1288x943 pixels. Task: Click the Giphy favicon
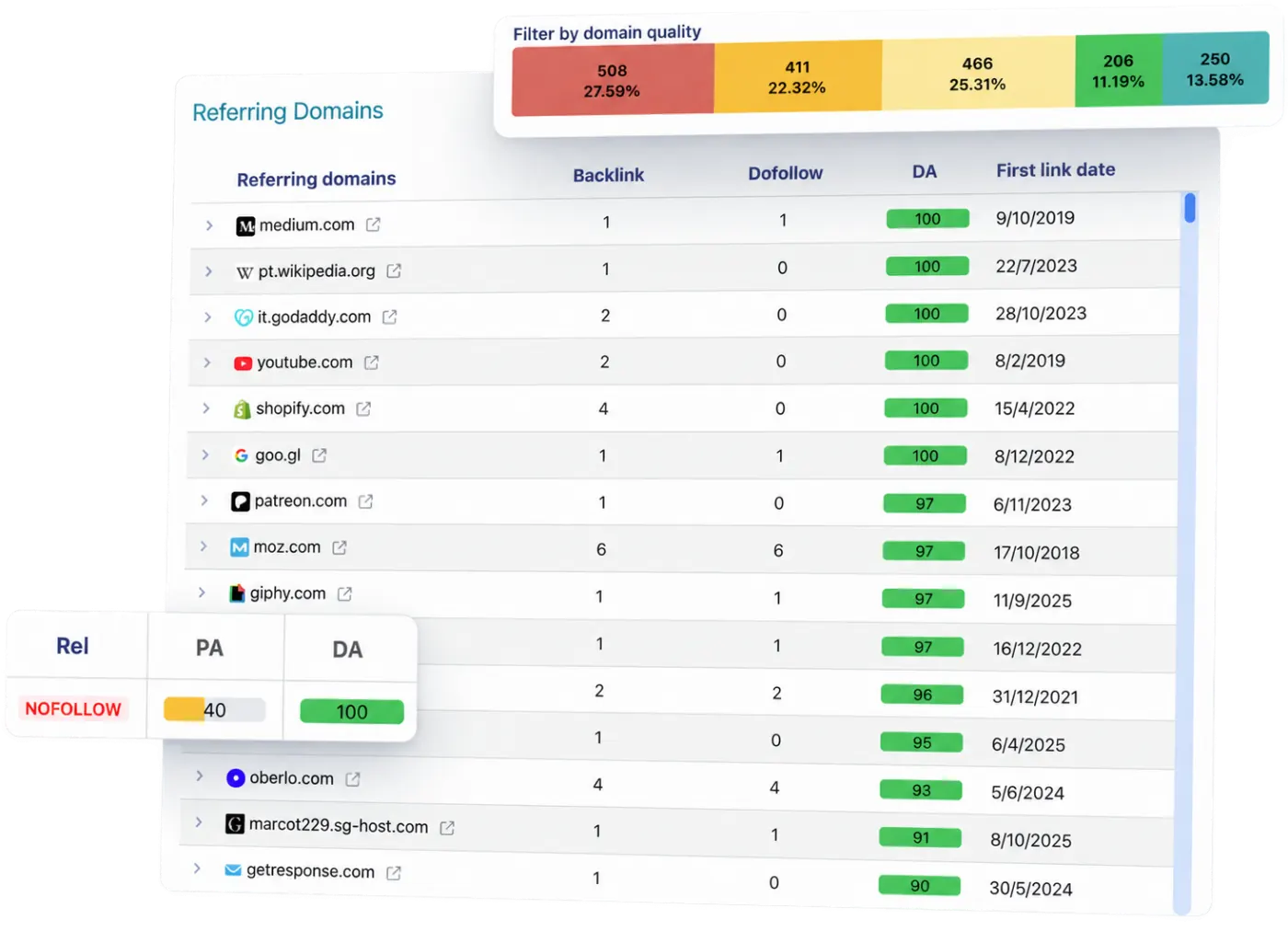click(237, 593)
